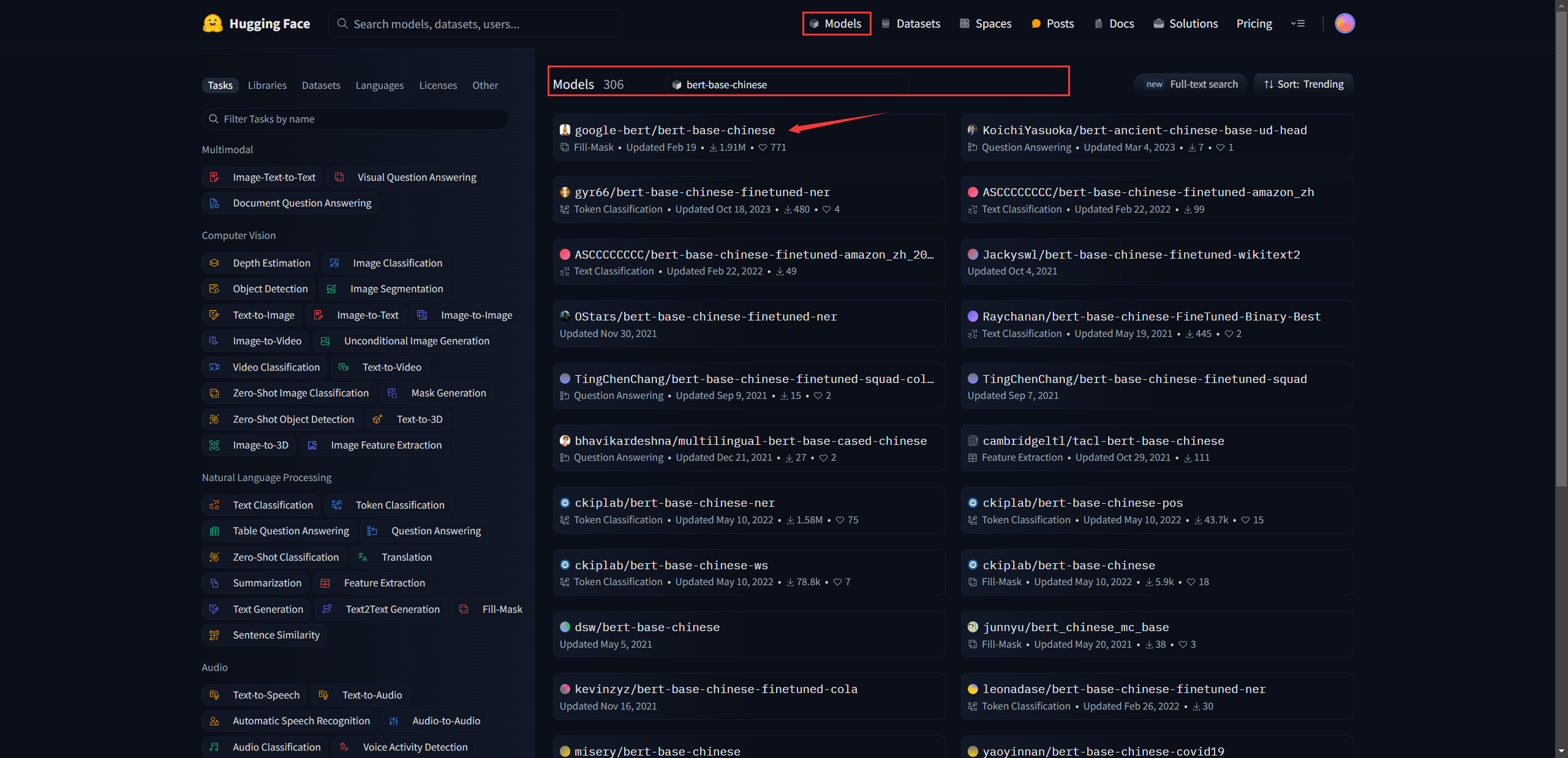The height and width of the screenshot is (758, 1568).
Task: Switch to the Licenses filter tab
Action: [438, 85]
